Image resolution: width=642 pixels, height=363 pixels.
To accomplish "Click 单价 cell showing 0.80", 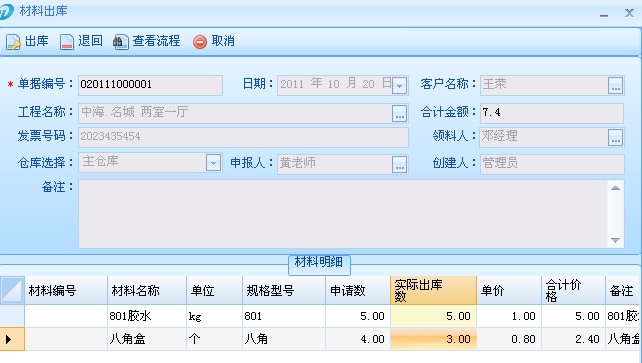I will tap(509, 339).
